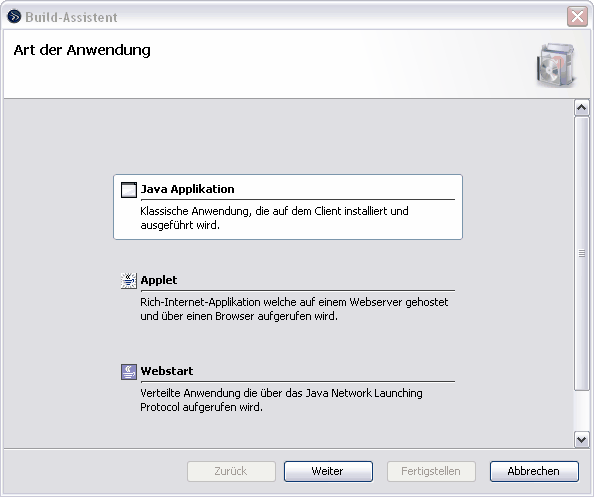Click the scrollbar down arrow
The image size is (594, 497).
tap(581, 440)
